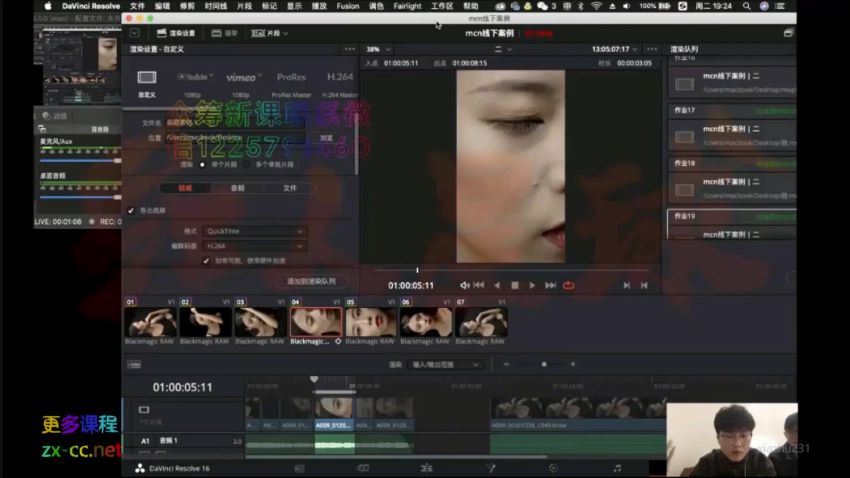
Task: Play viewer in reverse
Action: coord(497,286)
